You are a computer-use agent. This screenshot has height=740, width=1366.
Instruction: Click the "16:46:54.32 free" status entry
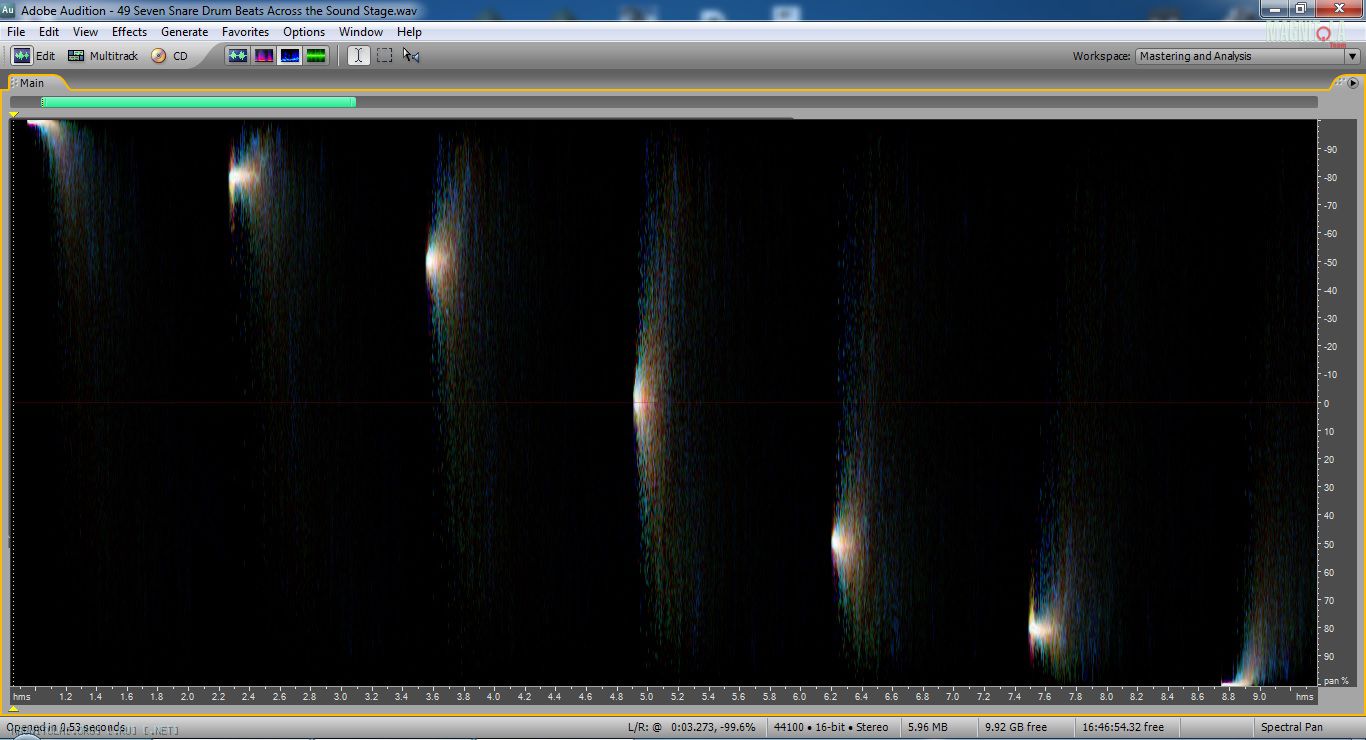click(x=1123, y=727)
